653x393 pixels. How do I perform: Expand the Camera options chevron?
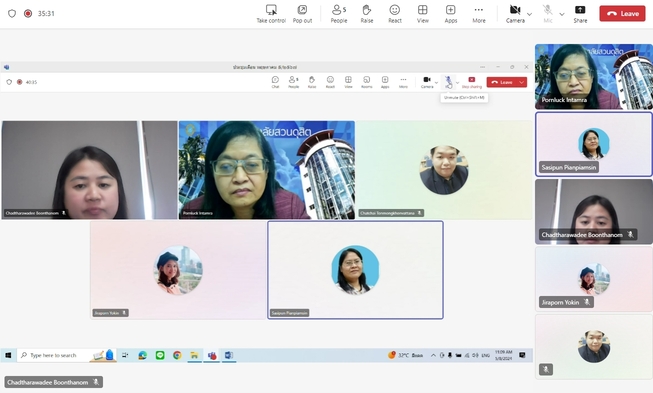click(x=529, y=14)
